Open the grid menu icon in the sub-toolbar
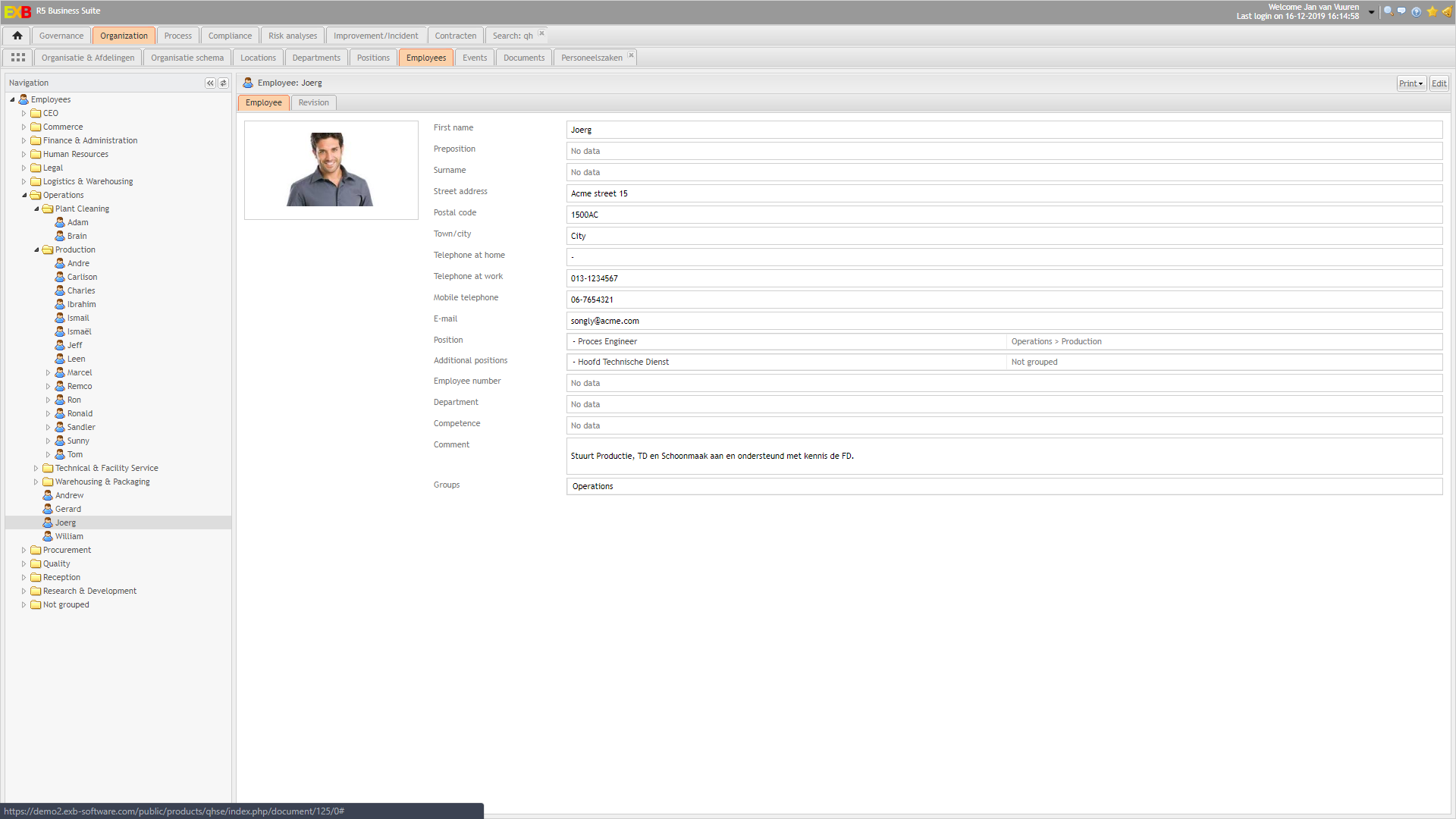 tap(18, 58)
